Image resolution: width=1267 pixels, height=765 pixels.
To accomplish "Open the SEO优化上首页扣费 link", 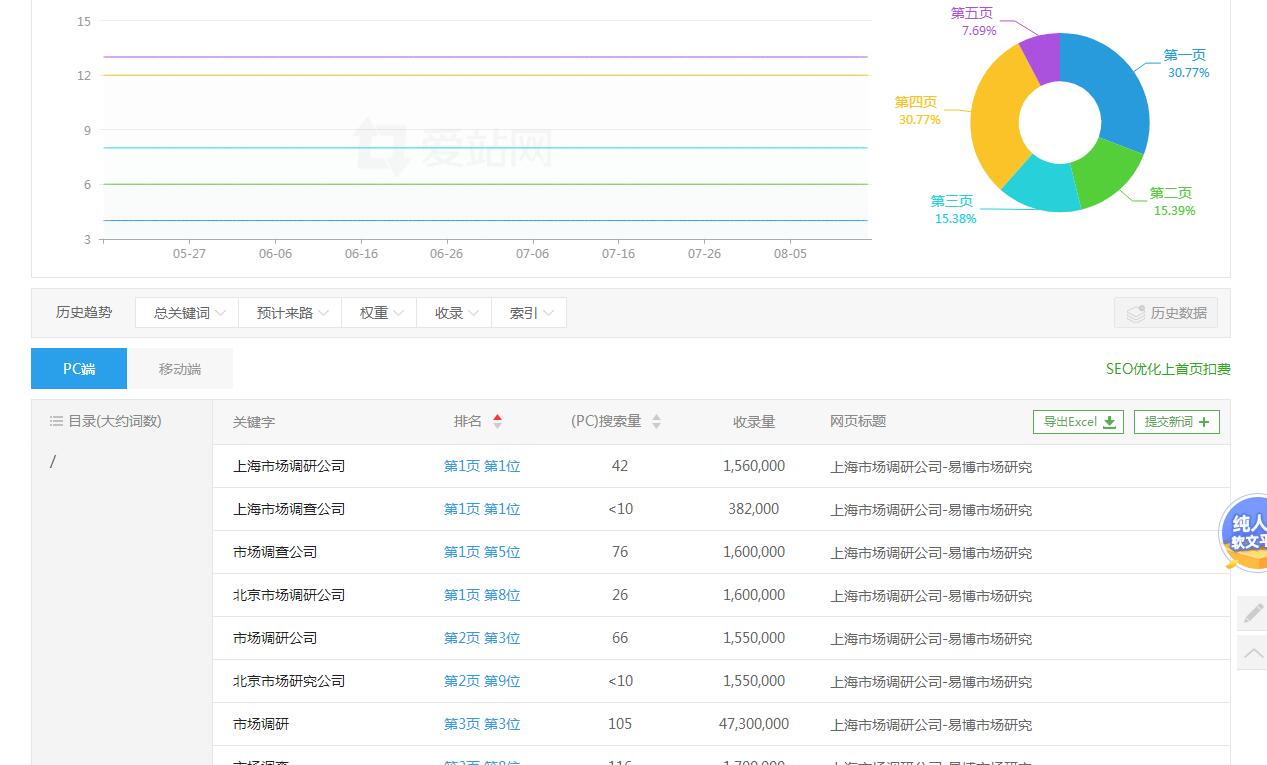I will click(x=1167, y=369).
